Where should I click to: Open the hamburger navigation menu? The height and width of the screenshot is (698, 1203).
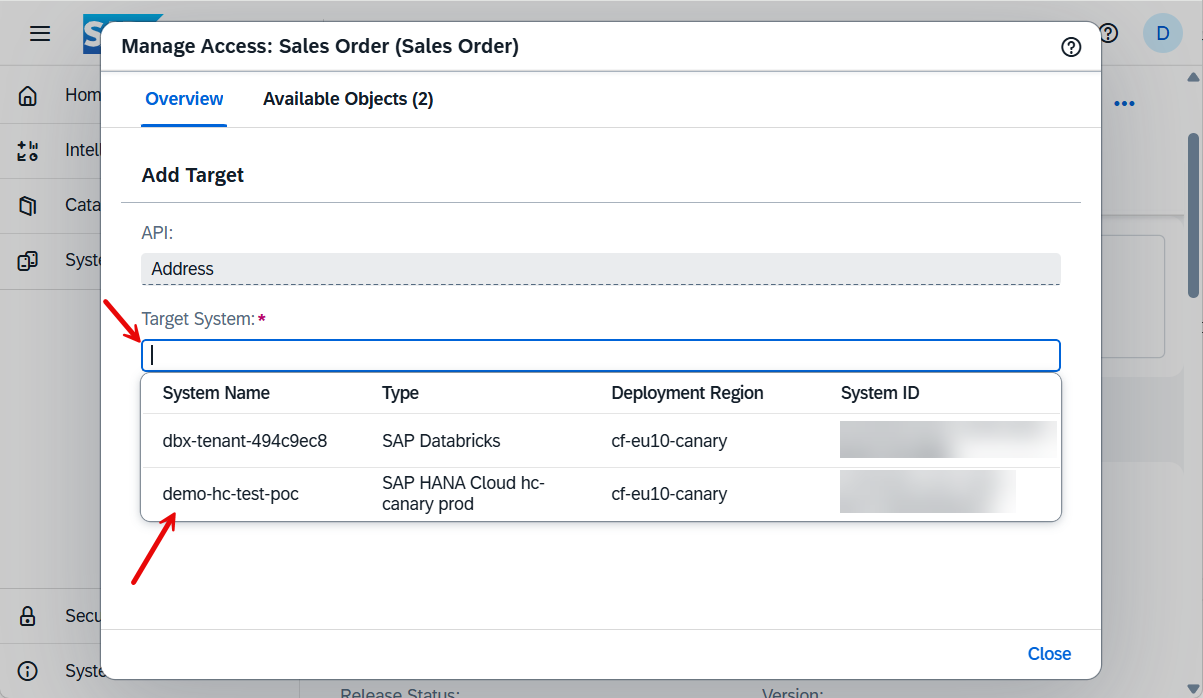40,34
